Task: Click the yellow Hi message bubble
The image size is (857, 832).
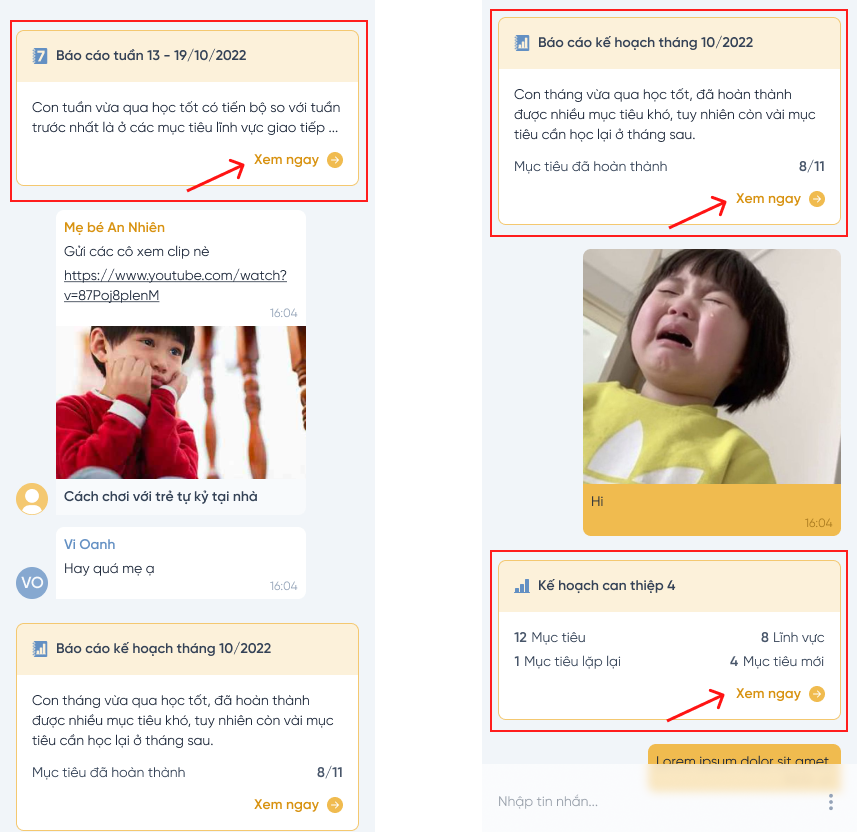Action: point(712,509)
